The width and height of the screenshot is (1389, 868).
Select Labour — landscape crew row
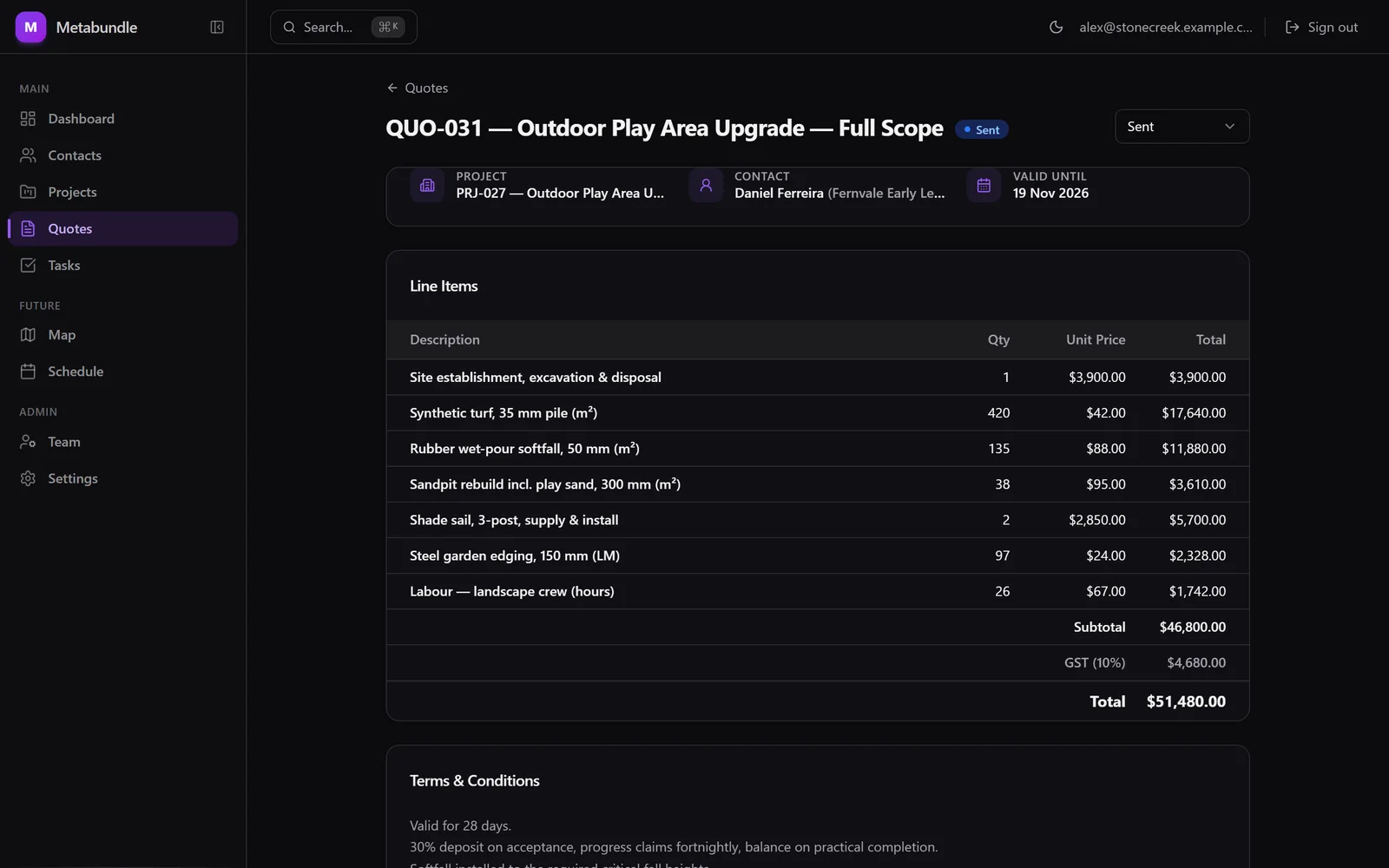(818, 591)
